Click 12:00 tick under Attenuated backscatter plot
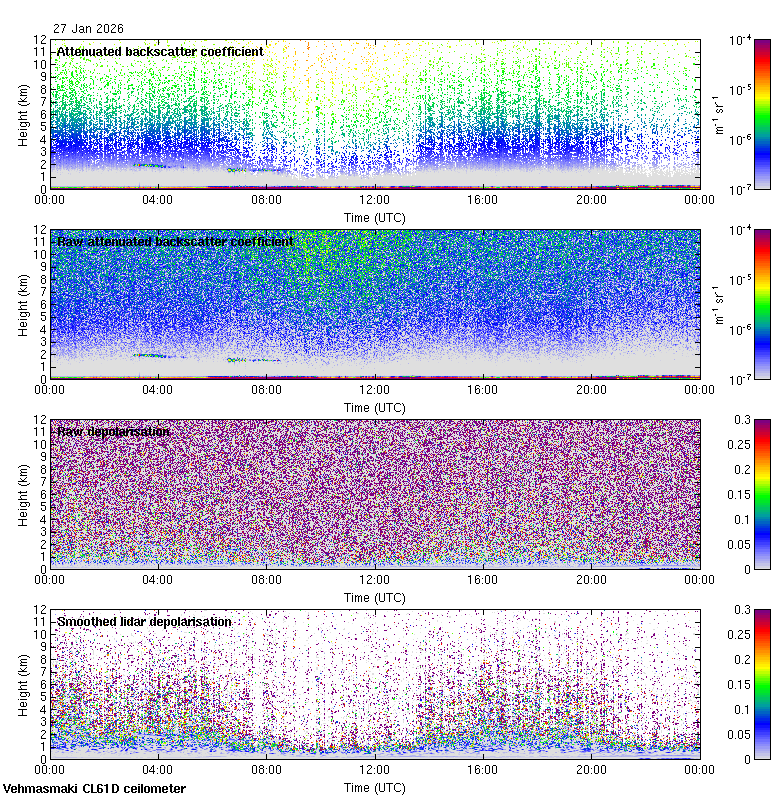The image size is (780, 800). point(374,200)
